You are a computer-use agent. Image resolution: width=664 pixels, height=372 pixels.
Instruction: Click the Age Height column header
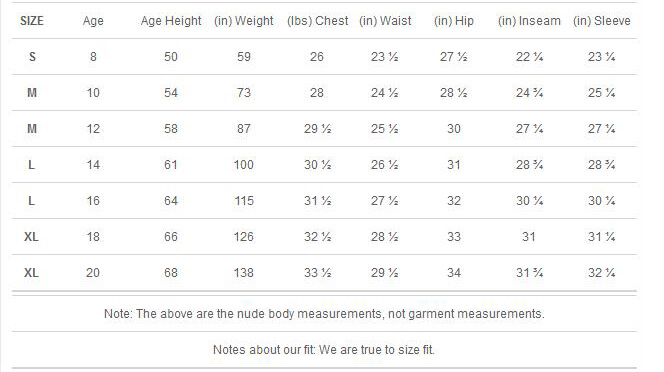point(171,21)
